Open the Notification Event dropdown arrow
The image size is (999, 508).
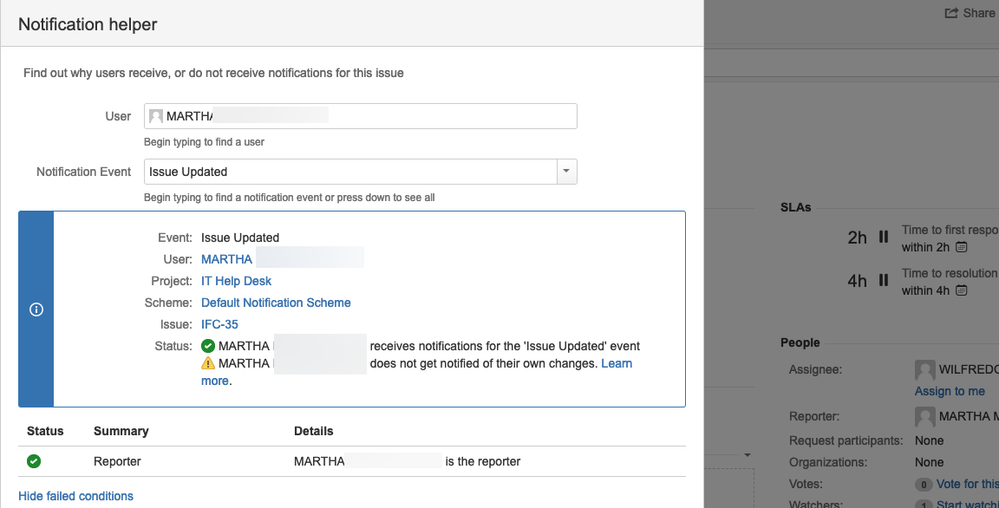pos(566,171)
